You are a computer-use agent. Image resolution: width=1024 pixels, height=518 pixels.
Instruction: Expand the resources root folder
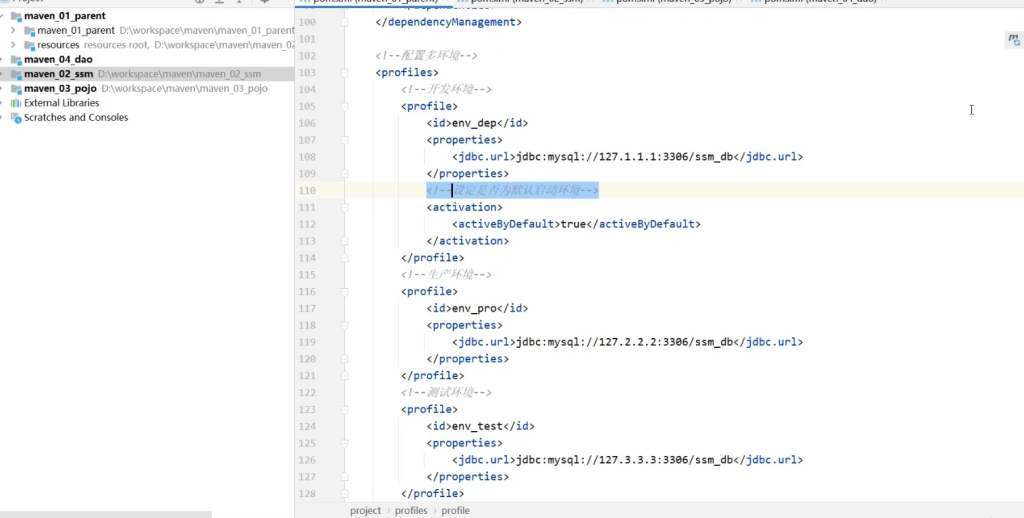tap(13, 45)
